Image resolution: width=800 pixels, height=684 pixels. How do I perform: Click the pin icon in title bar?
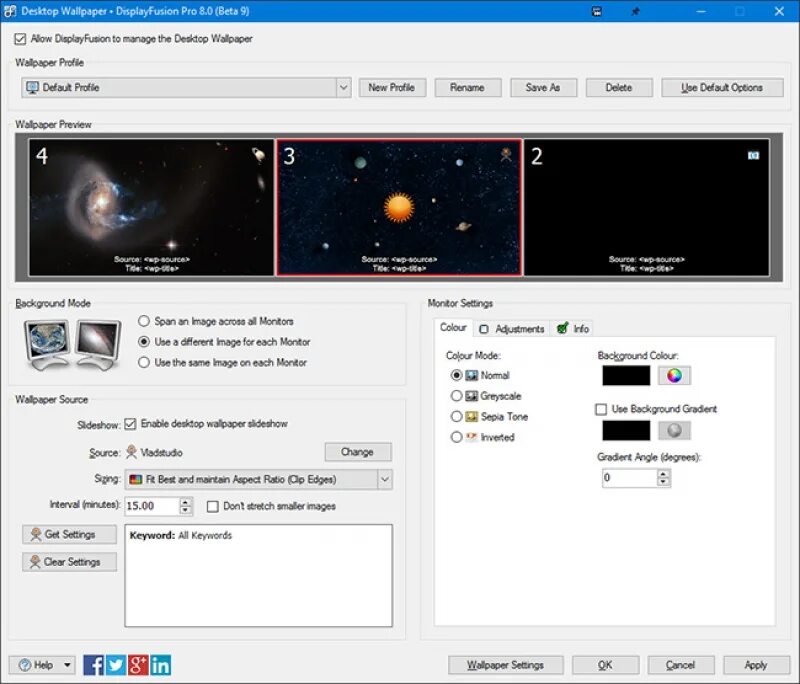pos(635,11)
